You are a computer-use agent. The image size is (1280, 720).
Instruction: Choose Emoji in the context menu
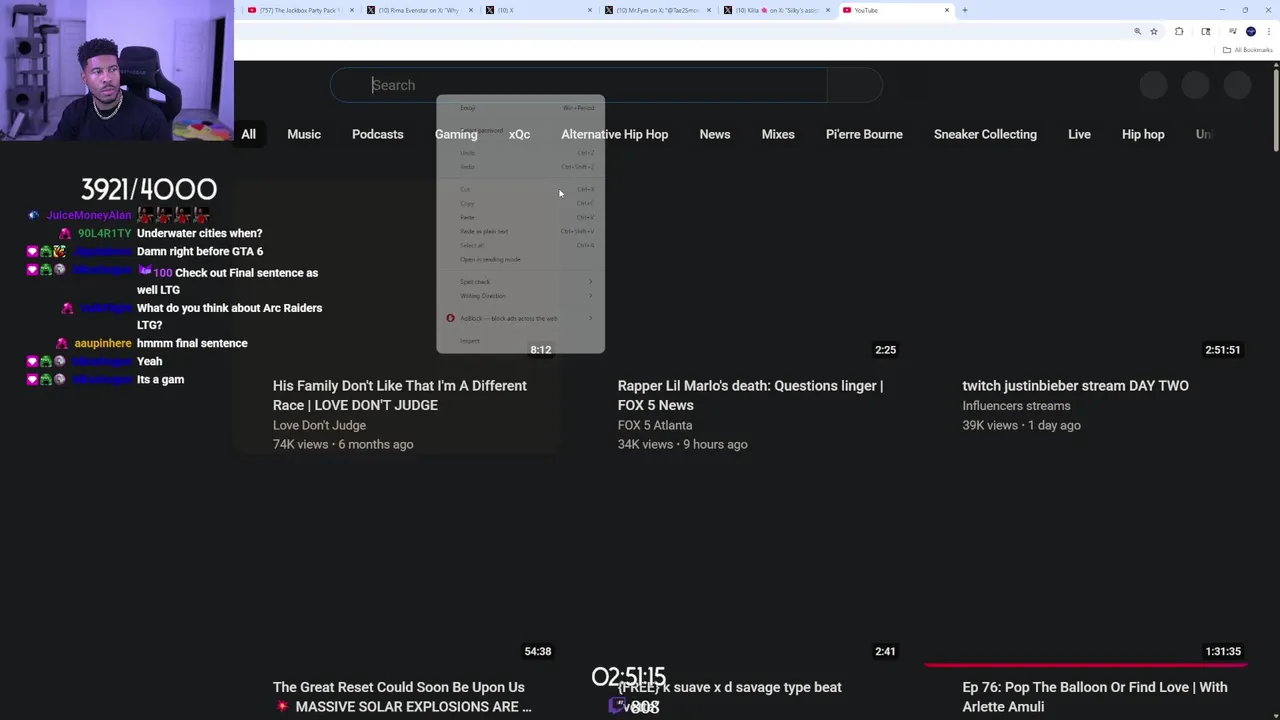[520, 108]
